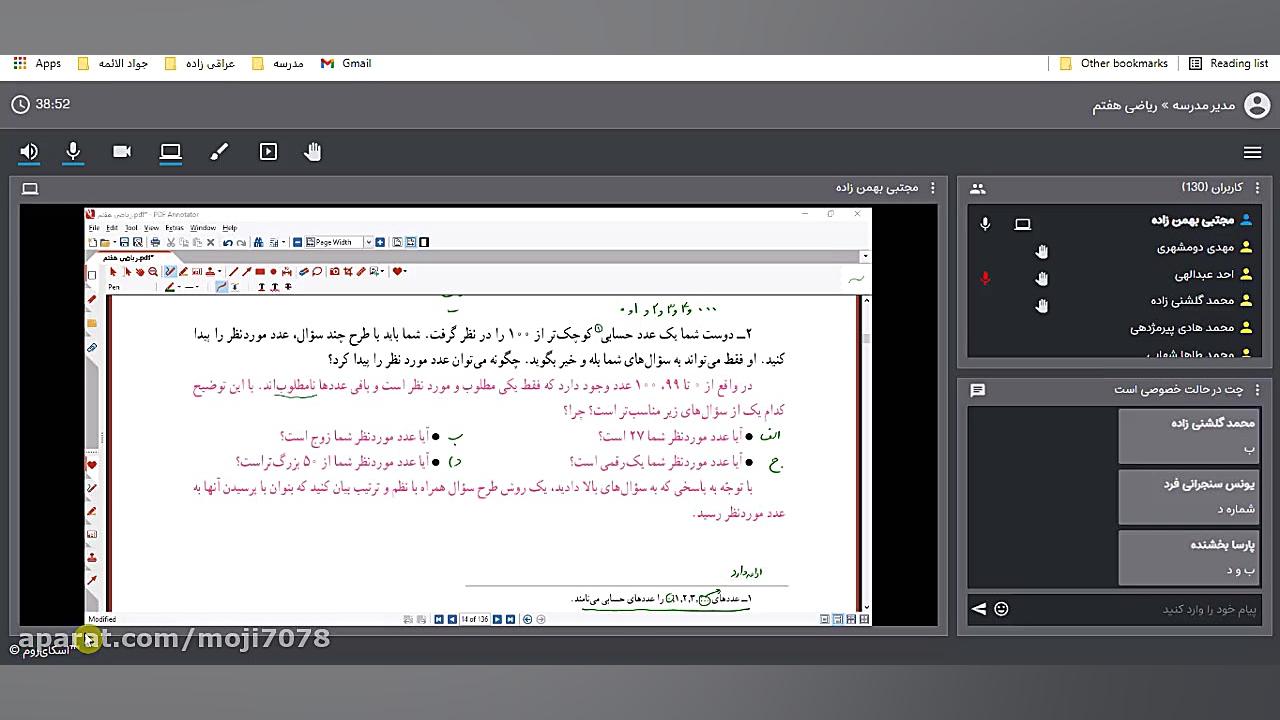Send the chat message with the arrow button
1280x720 pixels.
(x=979, y=608)
